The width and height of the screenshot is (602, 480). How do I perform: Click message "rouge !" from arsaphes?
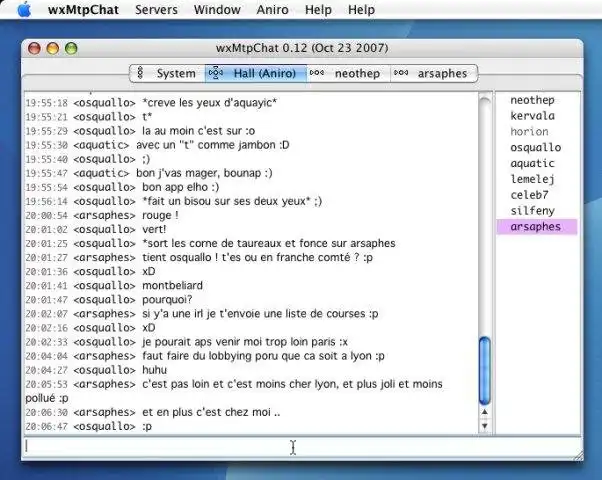pos(160,215)
